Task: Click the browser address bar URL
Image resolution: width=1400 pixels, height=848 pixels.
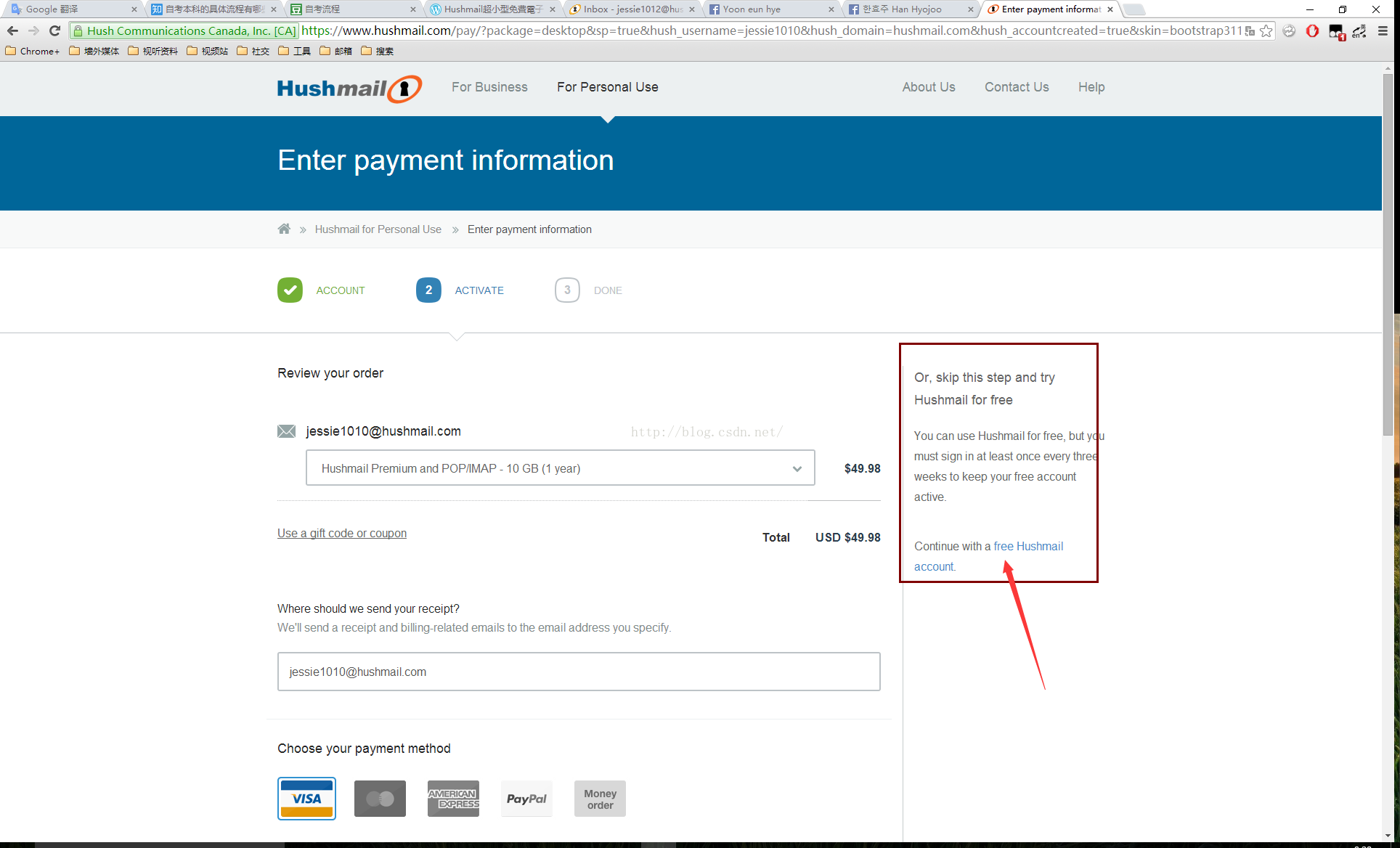Action: [771, 30]
